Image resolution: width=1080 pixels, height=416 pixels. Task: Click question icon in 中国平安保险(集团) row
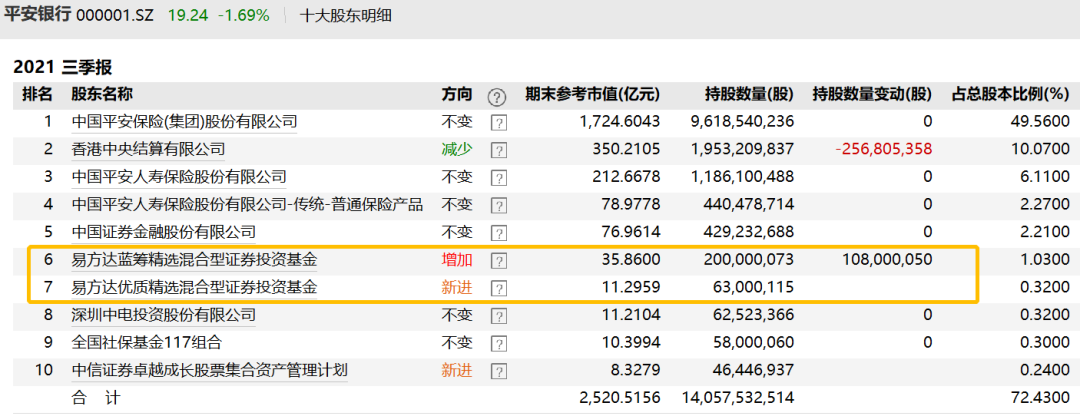(x=499, y=123)
